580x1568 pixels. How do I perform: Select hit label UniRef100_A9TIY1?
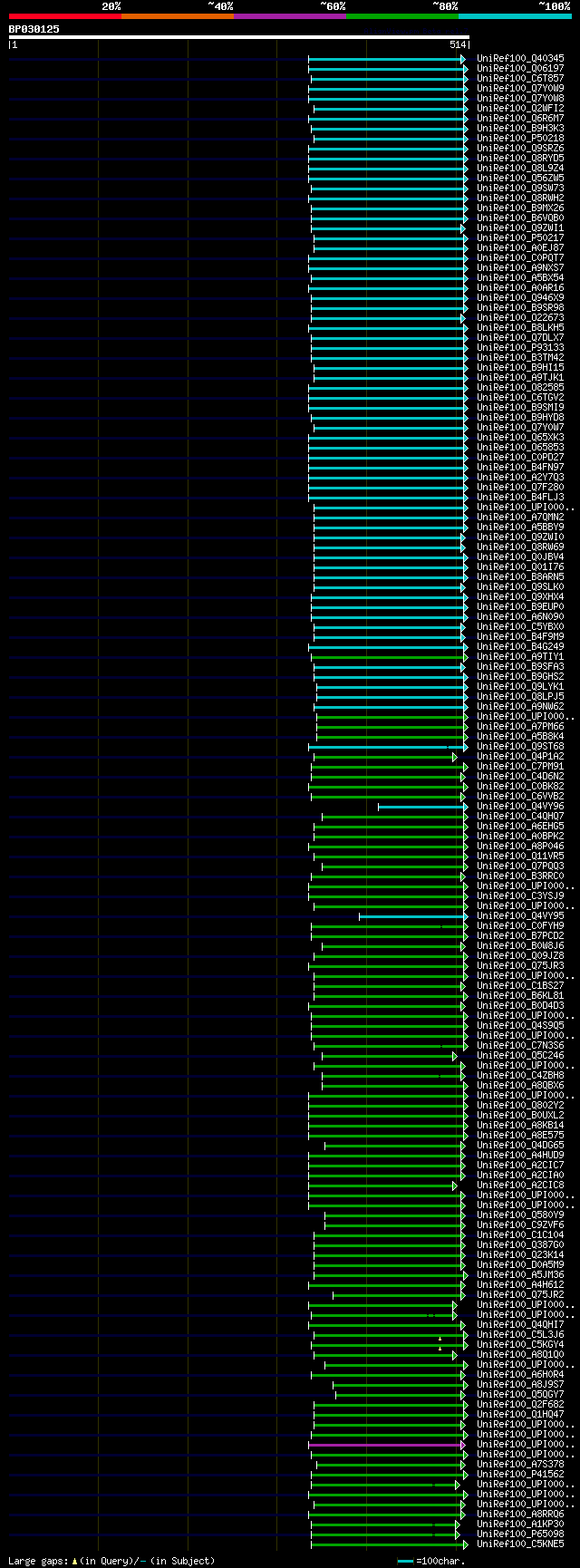coord(520,657)
